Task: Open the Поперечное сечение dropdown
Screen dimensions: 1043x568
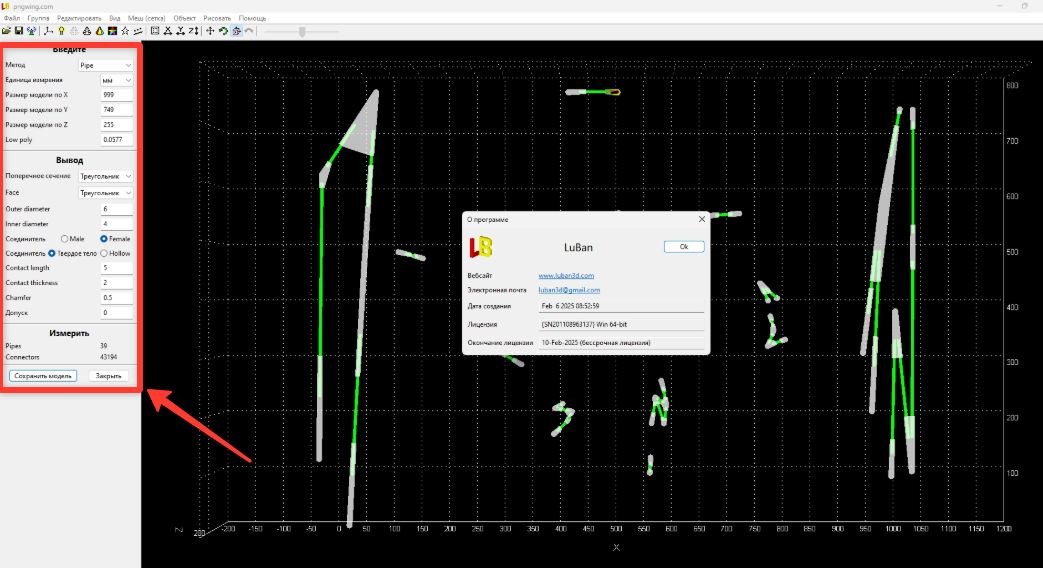Action: pyautogui.click(x=106, y=176)
